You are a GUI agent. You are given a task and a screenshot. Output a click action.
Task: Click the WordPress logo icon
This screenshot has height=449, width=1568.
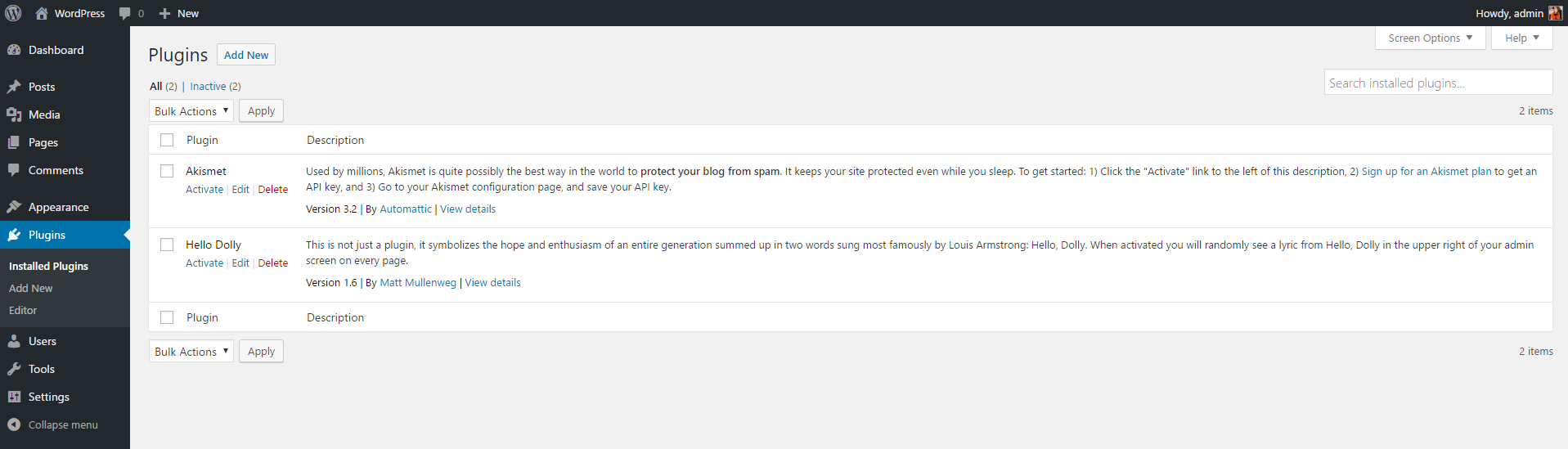tap(13, 13)
